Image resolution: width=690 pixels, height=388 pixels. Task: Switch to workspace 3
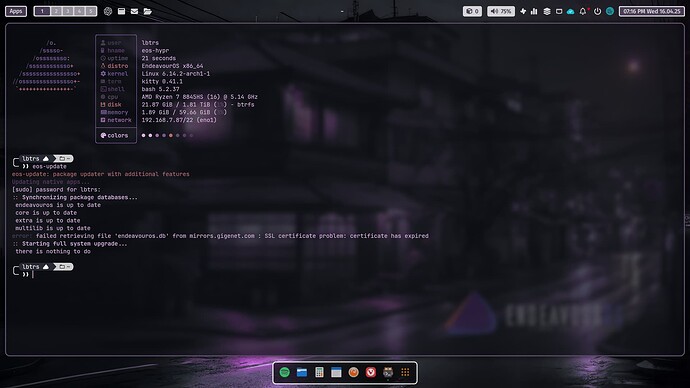pyautogui.click(x=67, y=11)
